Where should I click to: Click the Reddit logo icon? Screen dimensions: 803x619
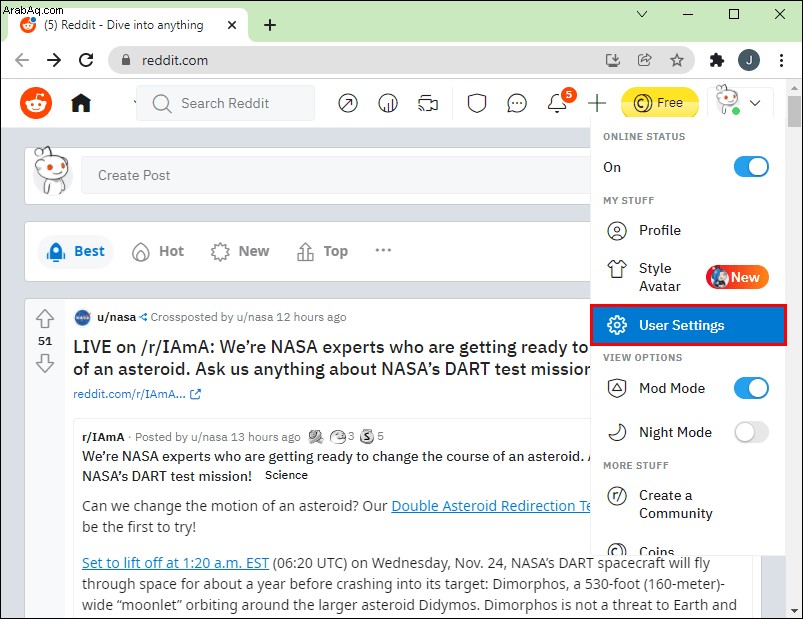pos(36,103)
